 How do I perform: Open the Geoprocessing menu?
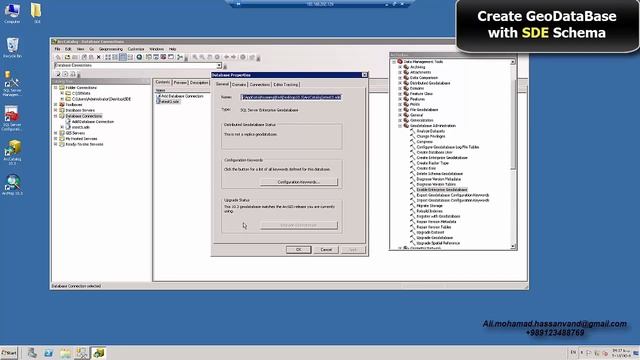click(111, 49)
